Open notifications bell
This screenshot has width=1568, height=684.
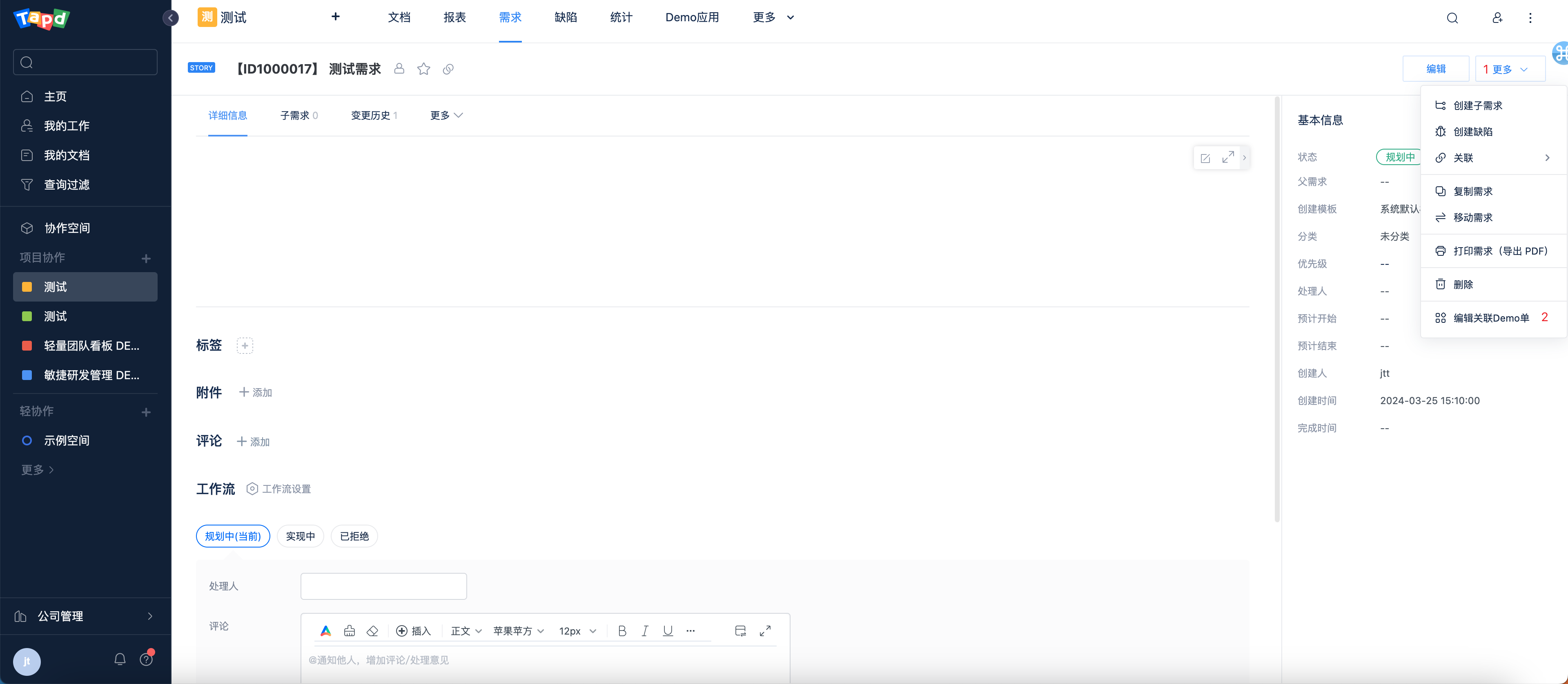(120, 659)
